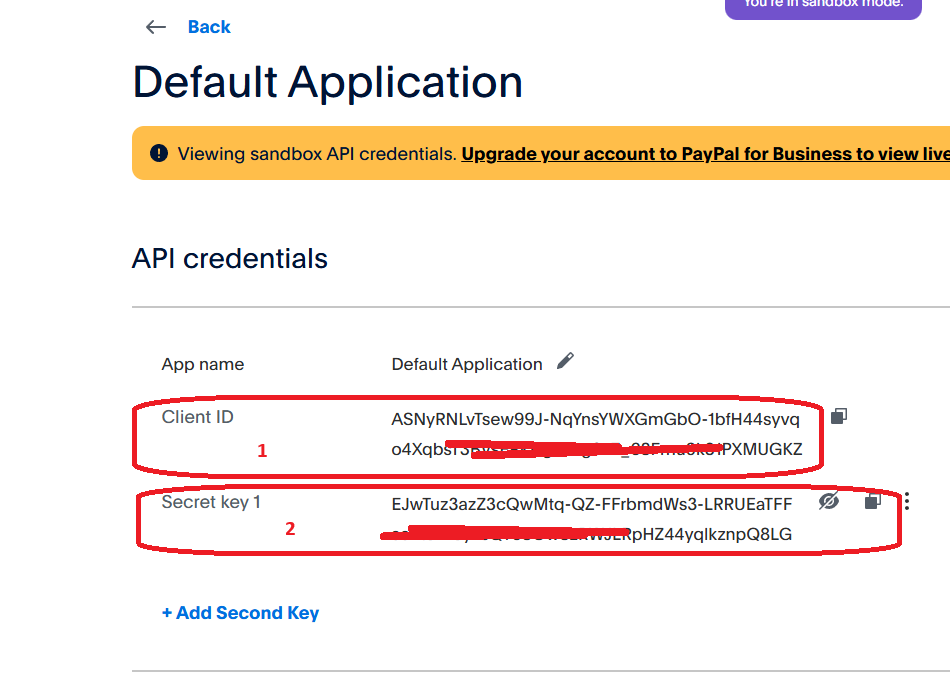Click the purple sandbox mode badge
This screenshot has height=683, width=950.
click(x=822, y=9)
